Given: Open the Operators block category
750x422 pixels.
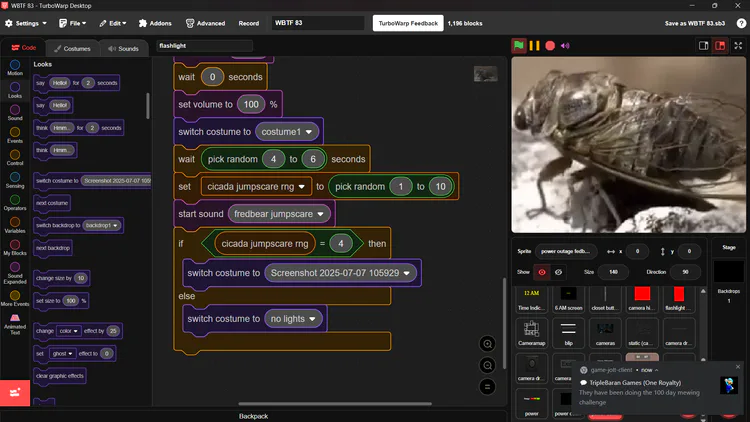Looking at the screenshot, I should (15, 202).
